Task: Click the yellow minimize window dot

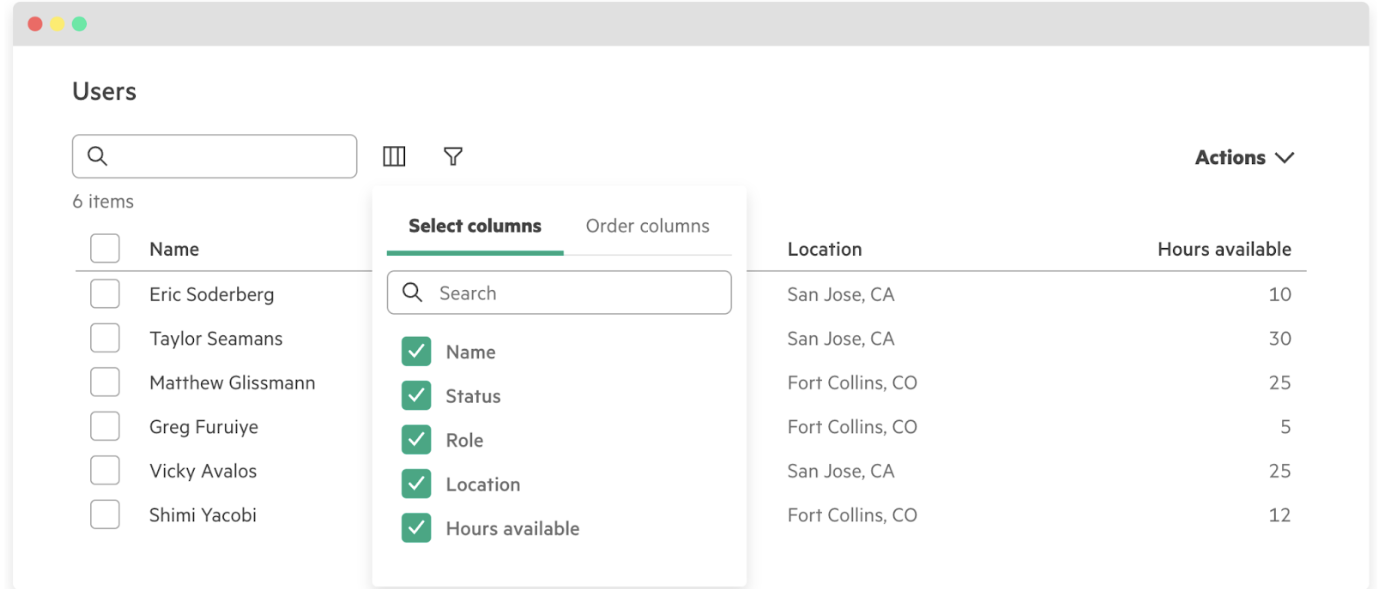Action: coord(57,24)
